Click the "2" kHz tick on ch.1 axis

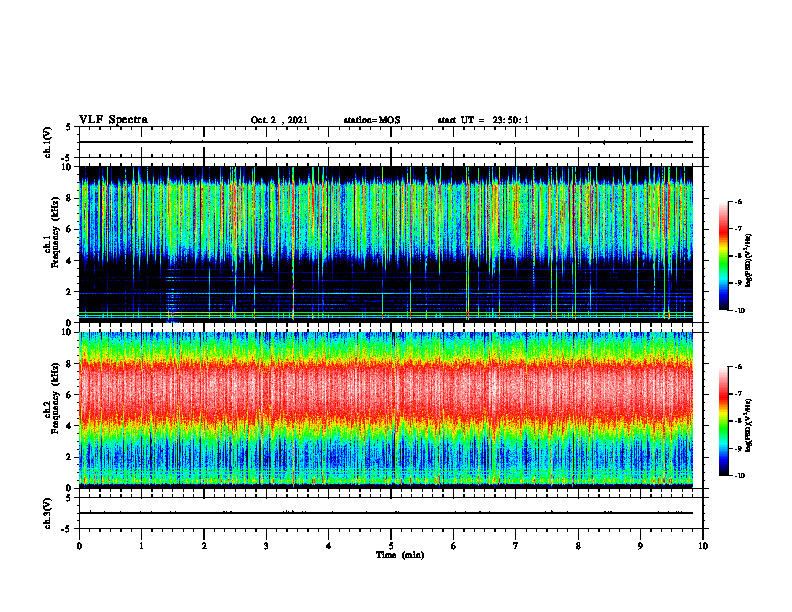[x=69, y=292]
